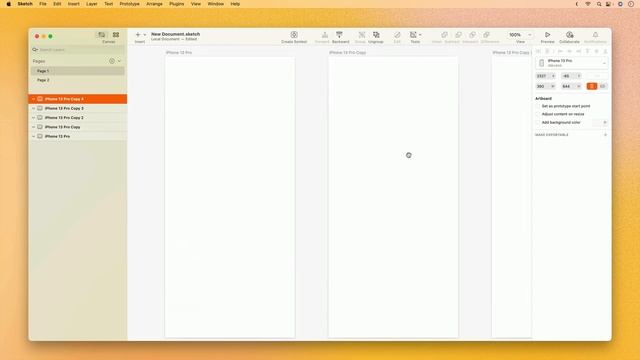Select the iPhone 13 Pro layer row
The width and height of the screenshot is (640, 360).
click(x=78, y=136)
